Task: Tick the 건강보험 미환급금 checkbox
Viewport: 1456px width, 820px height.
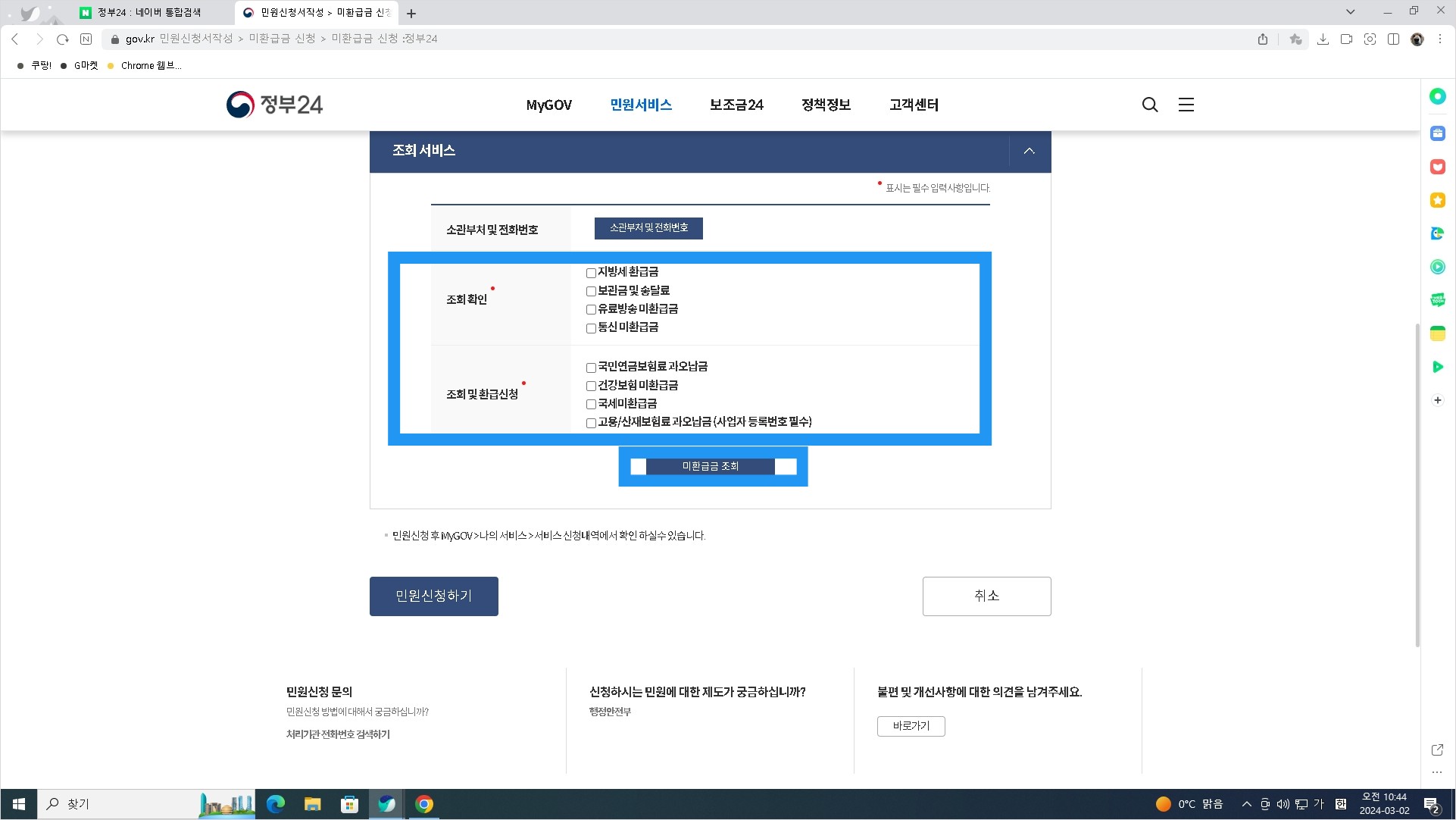Action: coord(591,386)
